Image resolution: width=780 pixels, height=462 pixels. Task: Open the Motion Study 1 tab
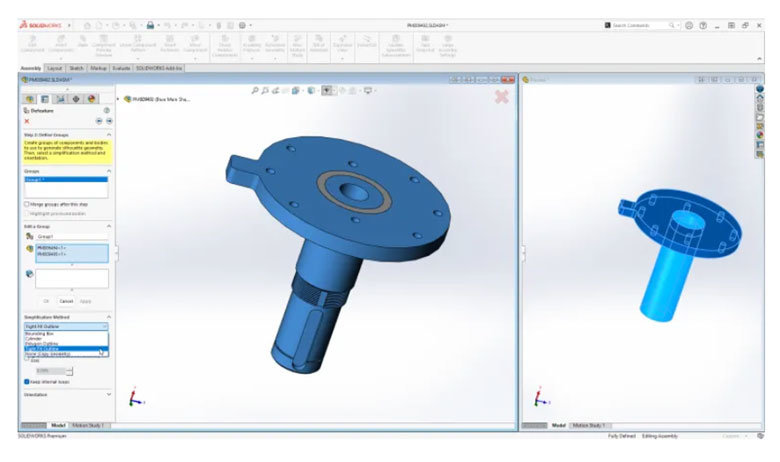pyautogui.click(x=90, y=425)
